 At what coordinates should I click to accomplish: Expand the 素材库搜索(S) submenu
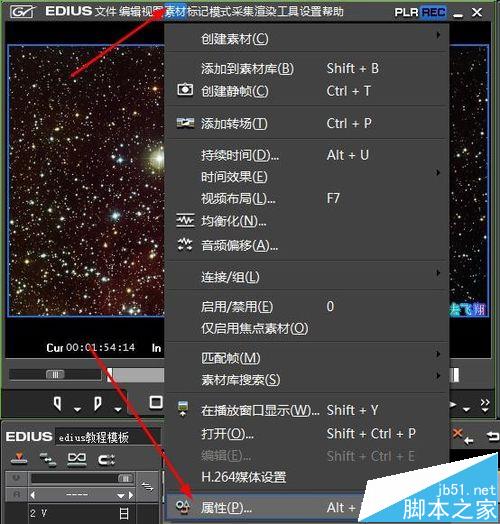[307, 379]
